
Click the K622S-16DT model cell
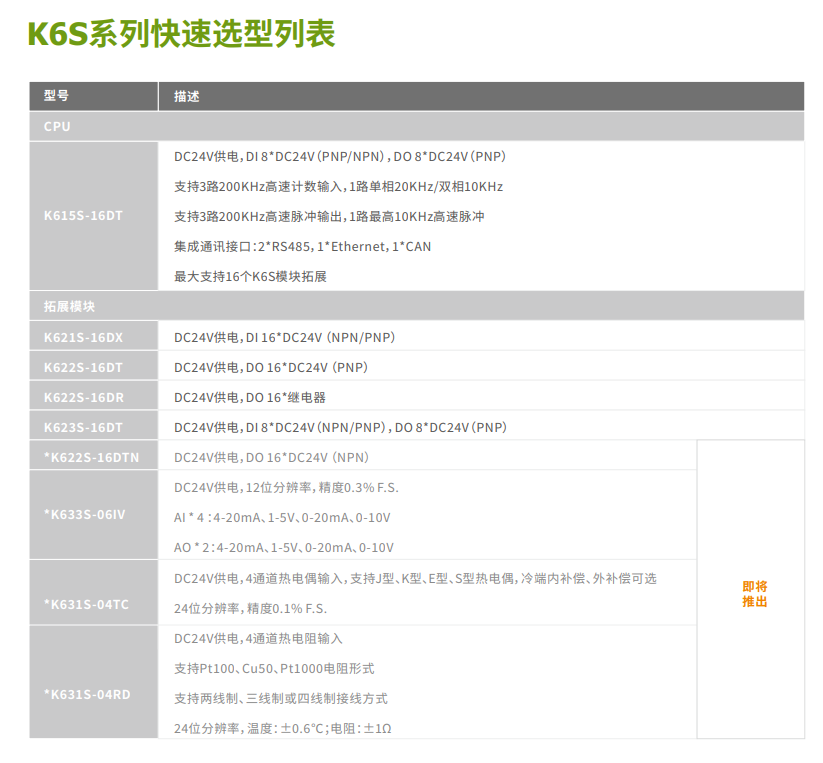pos(83,367)
